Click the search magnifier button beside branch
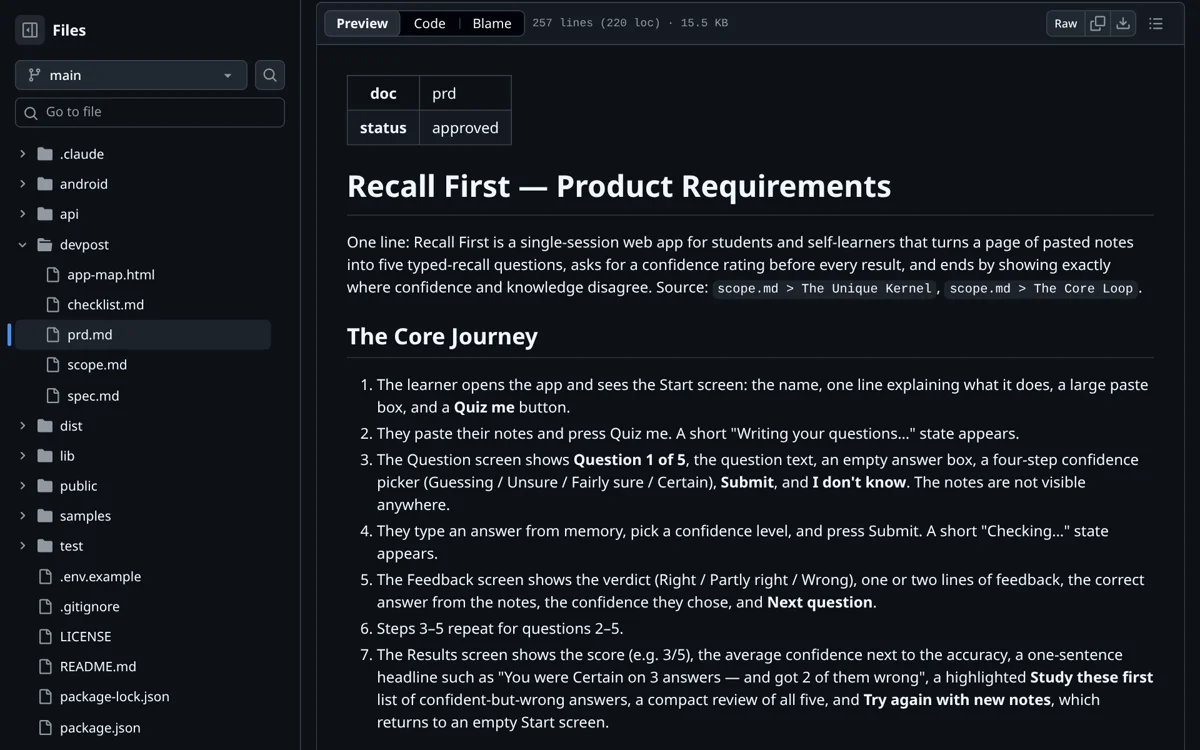 pos(270,75)
